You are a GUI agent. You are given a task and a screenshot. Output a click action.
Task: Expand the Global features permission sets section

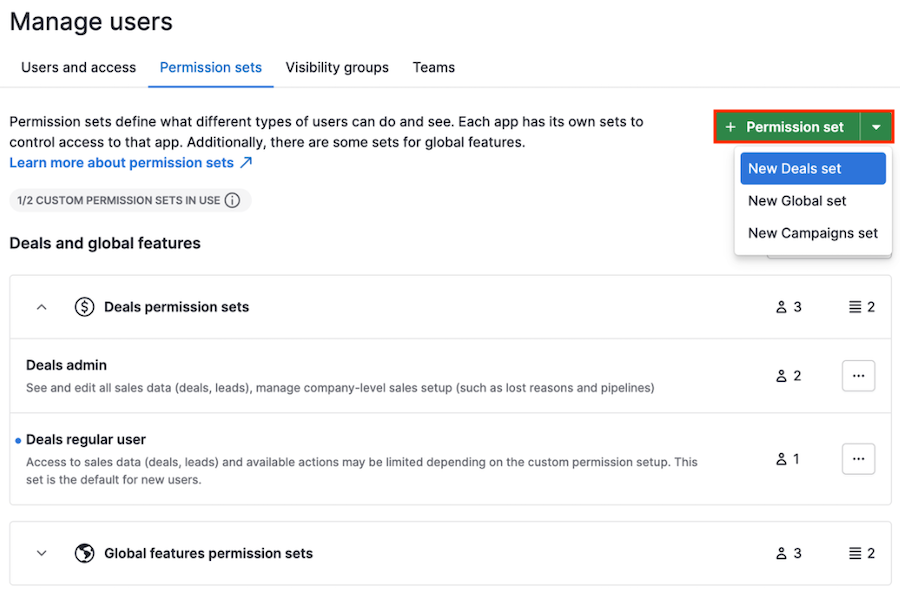coord(41,553)
